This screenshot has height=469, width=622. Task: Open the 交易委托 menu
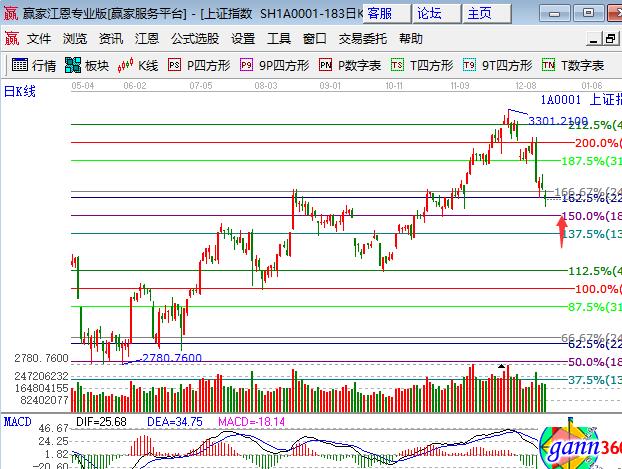click(361, 39)
